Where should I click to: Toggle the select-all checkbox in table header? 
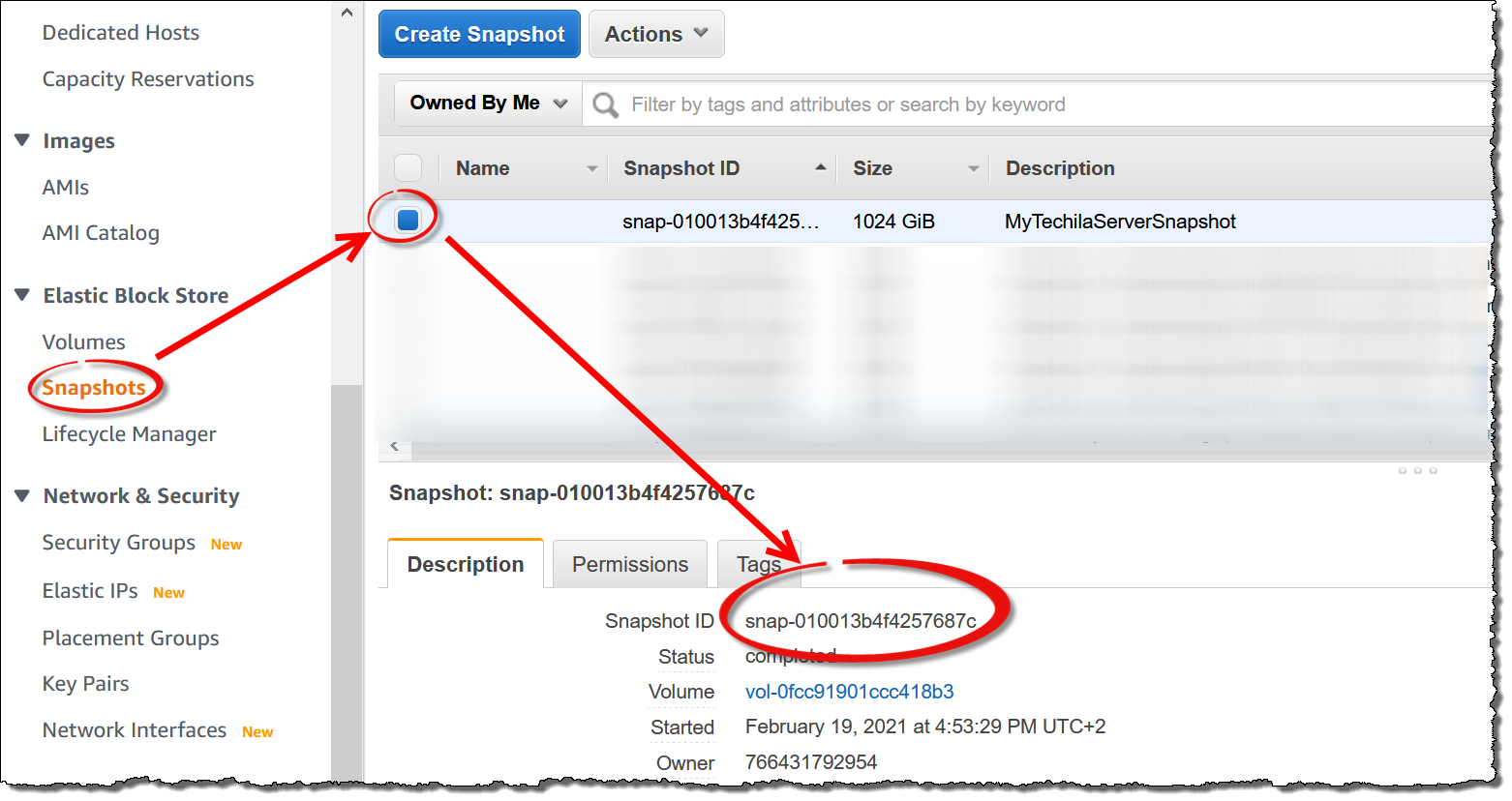408,167
